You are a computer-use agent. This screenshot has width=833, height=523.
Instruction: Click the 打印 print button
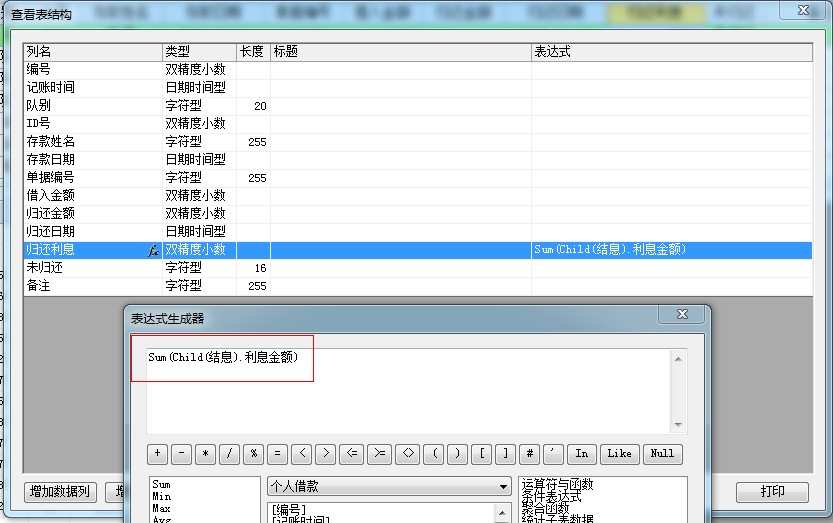[772, 492]
